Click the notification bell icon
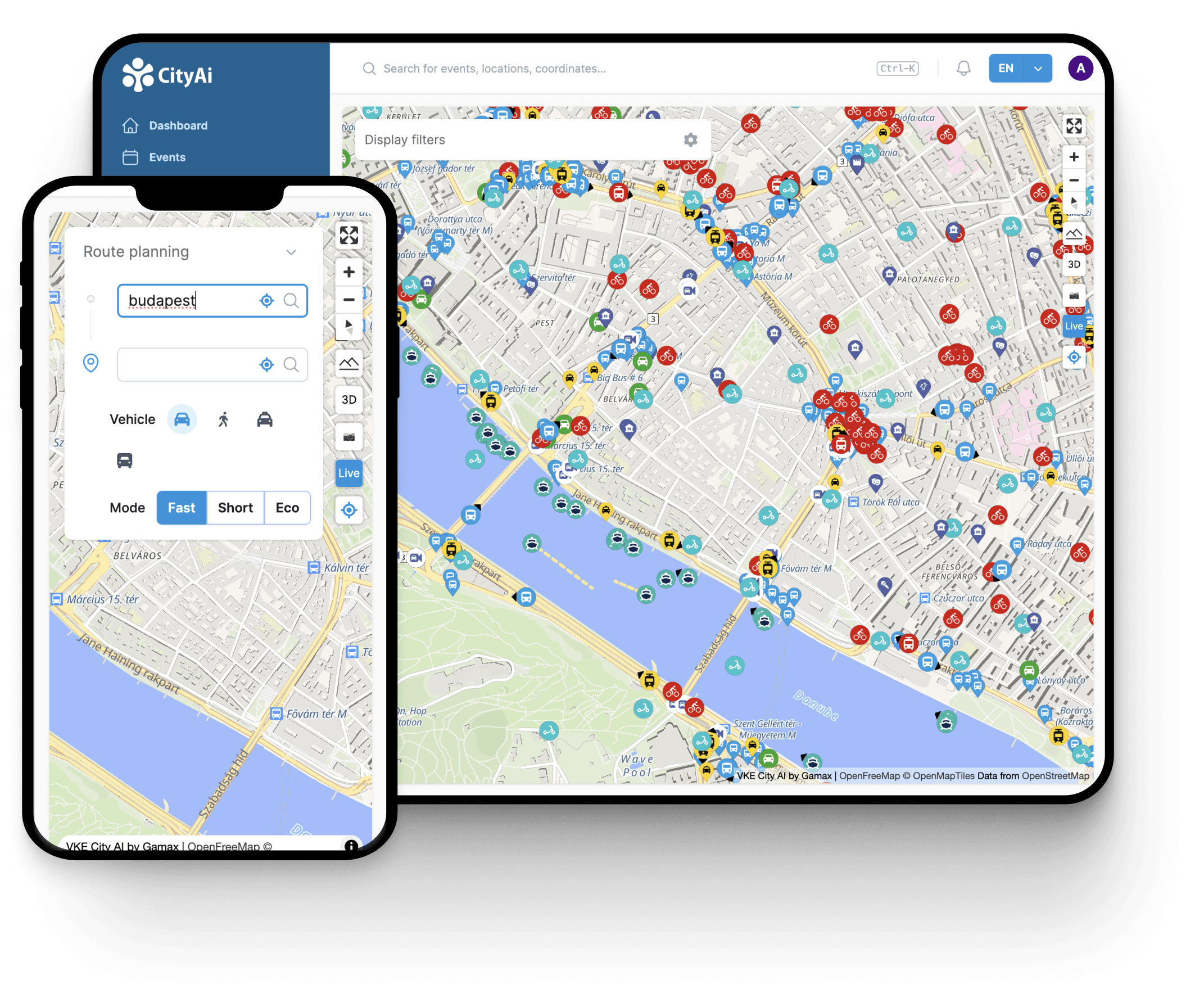 pos(961,68)
